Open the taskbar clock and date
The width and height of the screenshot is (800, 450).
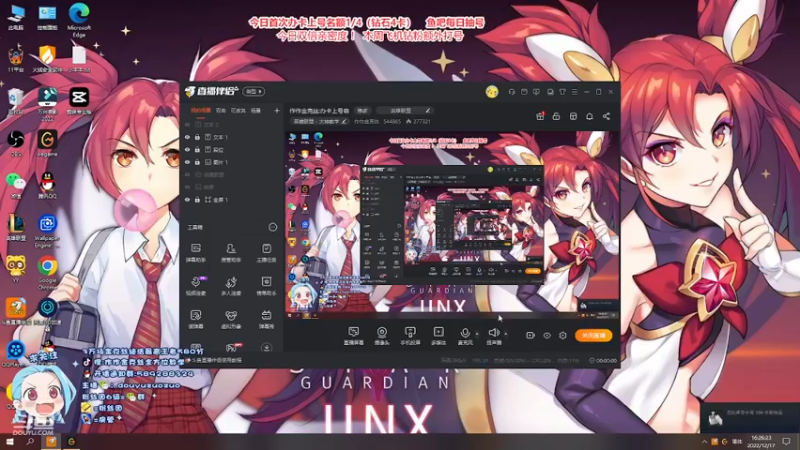tap(761, 441)
